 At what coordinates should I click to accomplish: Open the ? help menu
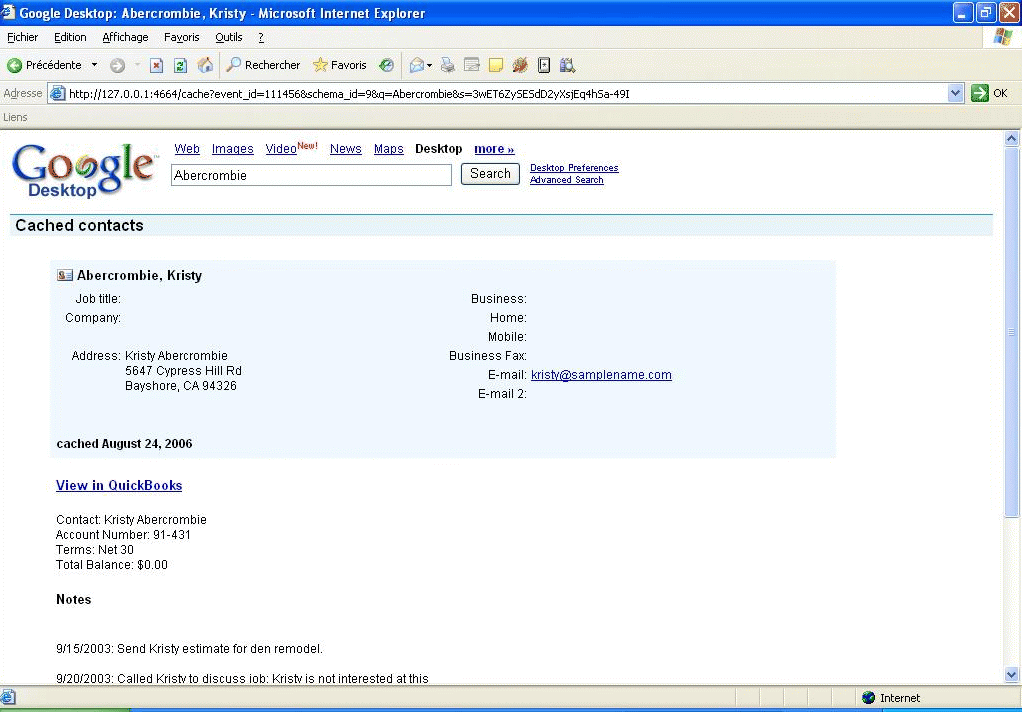(261, 37)
